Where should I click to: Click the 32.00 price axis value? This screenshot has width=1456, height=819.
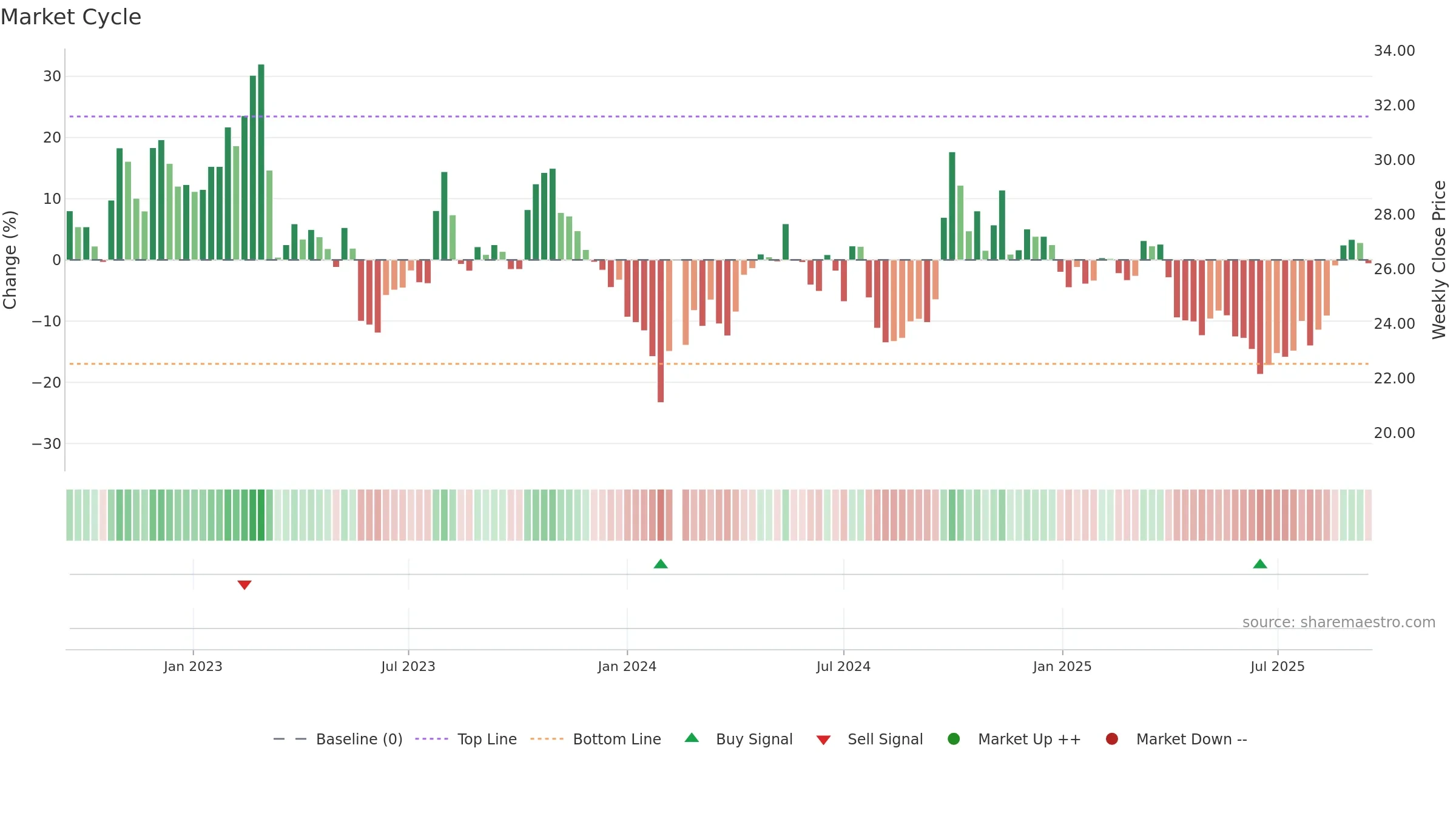1395,106
